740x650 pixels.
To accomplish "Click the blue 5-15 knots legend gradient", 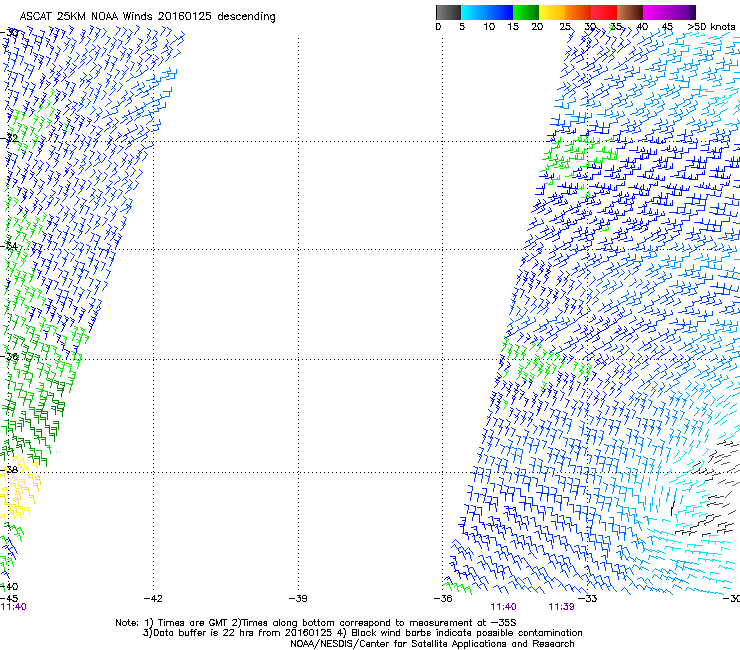I will (x=487, y=12).
